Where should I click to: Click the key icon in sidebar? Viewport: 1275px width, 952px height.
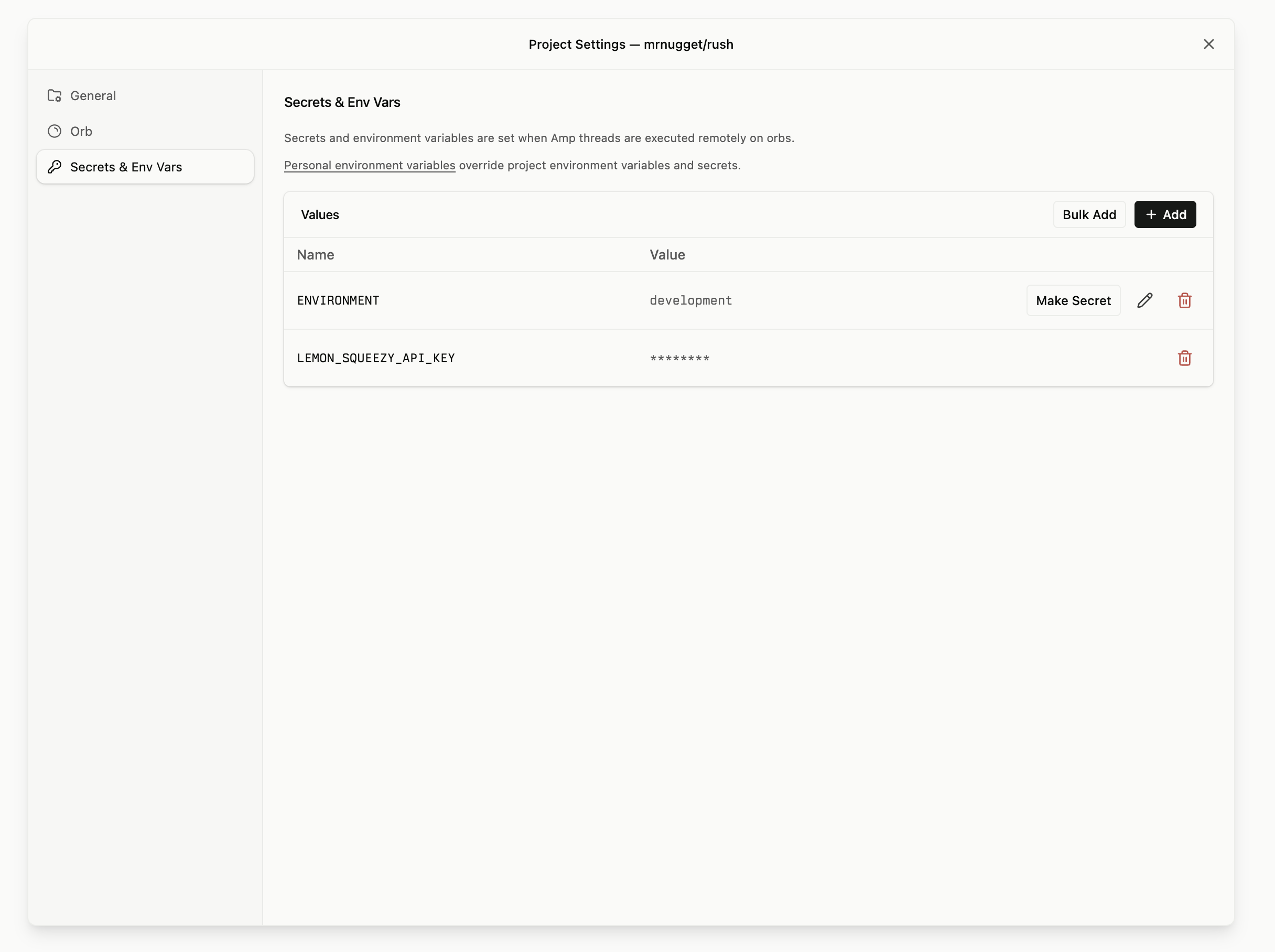coord(55,167)
